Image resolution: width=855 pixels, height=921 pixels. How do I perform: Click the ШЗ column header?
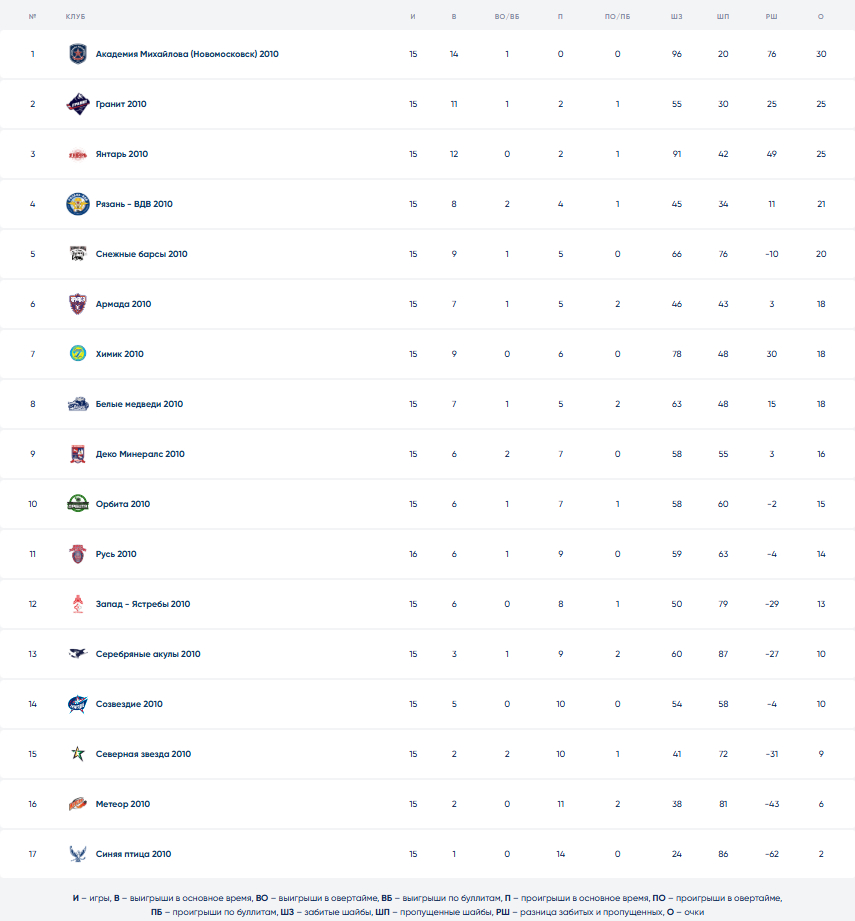[677, 18]
